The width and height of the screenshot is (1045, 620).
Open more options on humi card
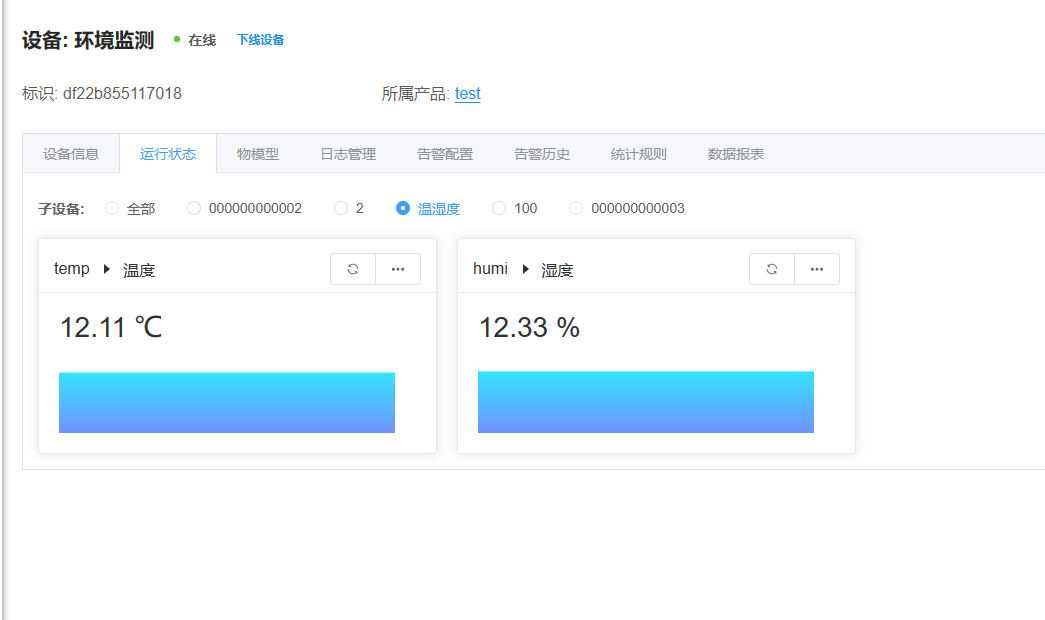(x=817, y=269)
